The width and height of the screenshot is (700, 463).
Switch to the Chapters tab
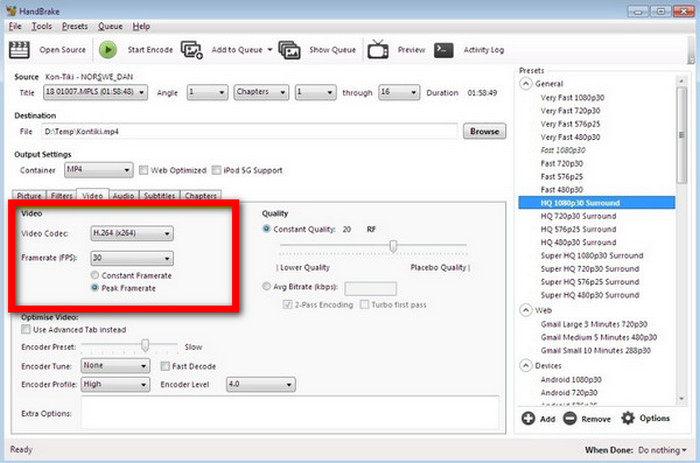point(200,196)
